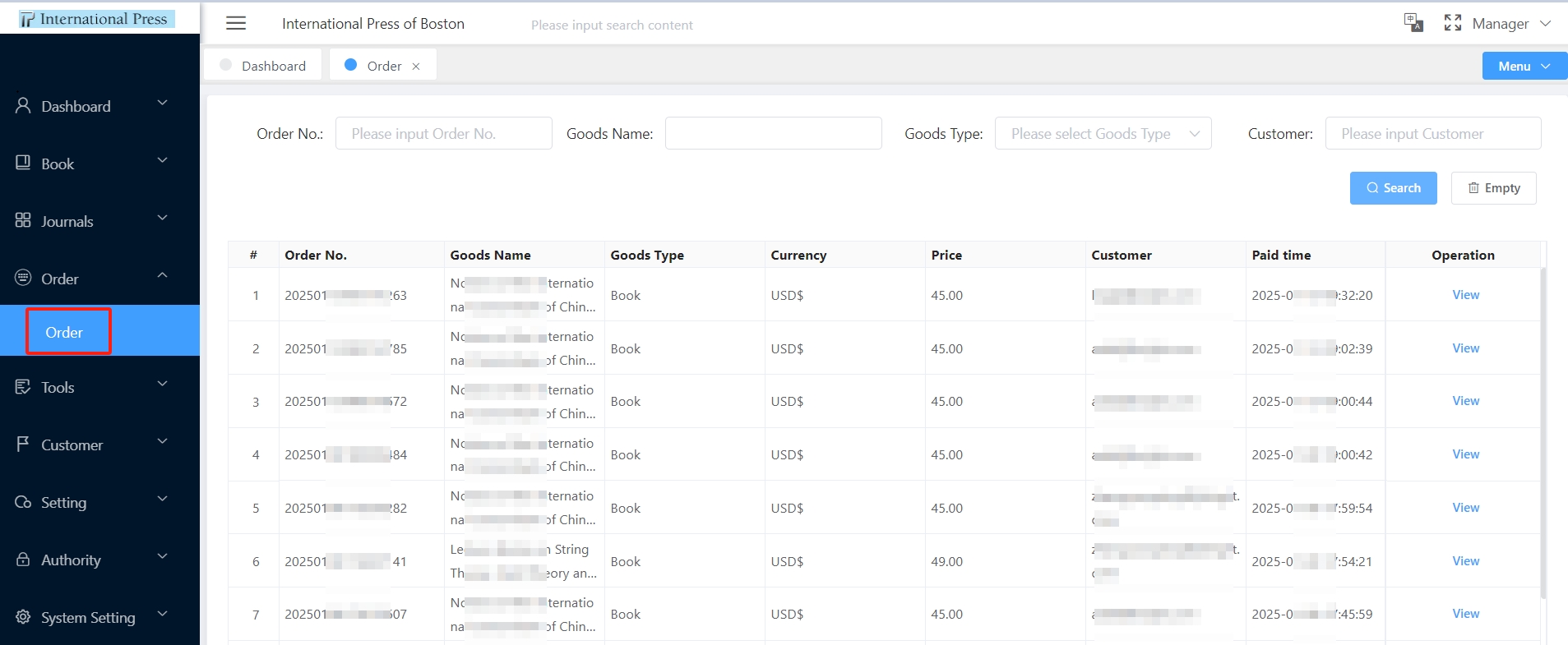Screen dimensions: 1568x645
Task: Click the Dashboard person icon in sidebar
Action: 23,106
